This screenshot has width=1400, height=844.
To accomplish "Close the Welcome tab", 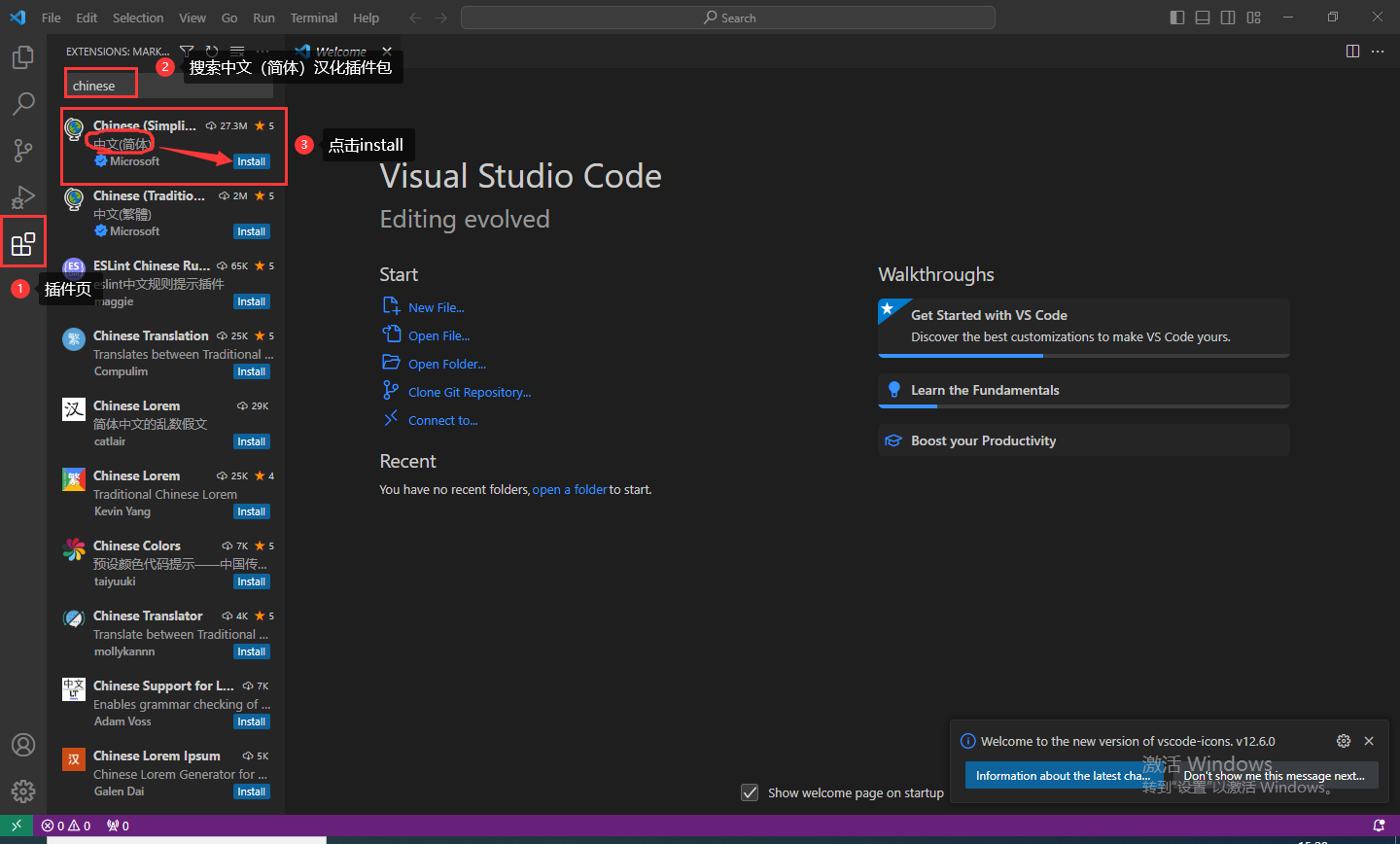I will click(387, 51).
